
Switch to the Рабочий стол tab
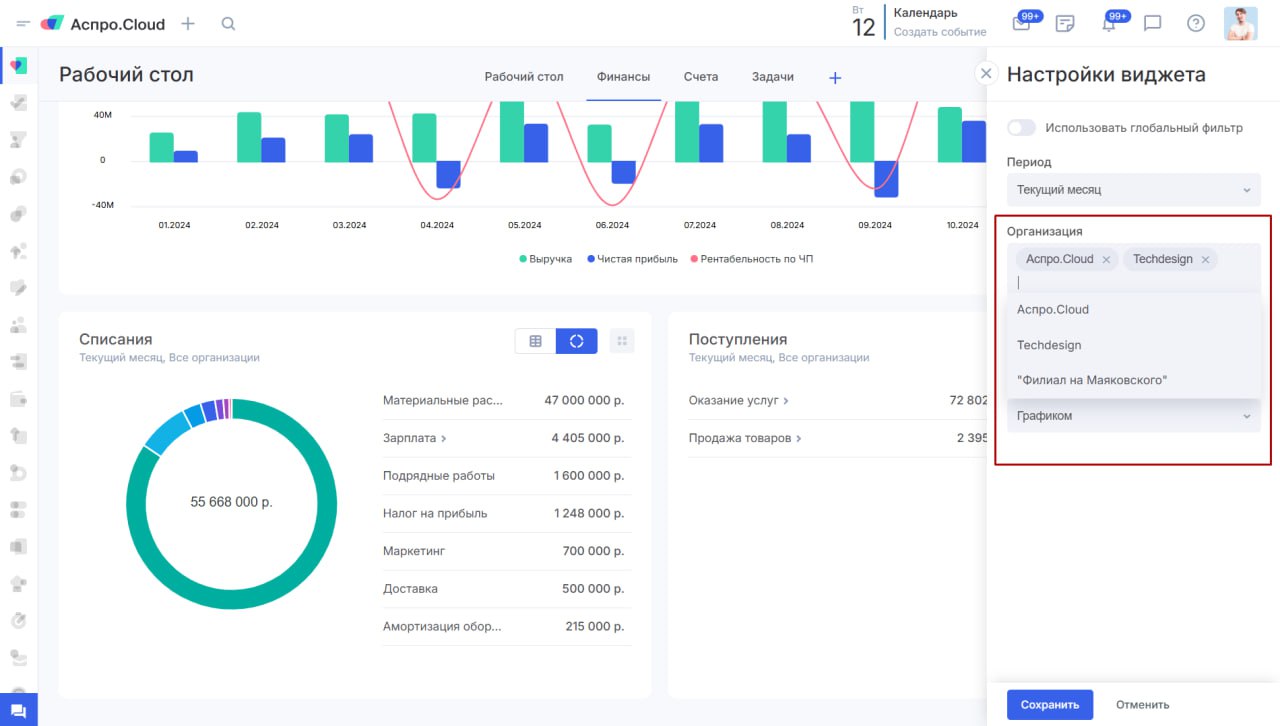[524, 77]
